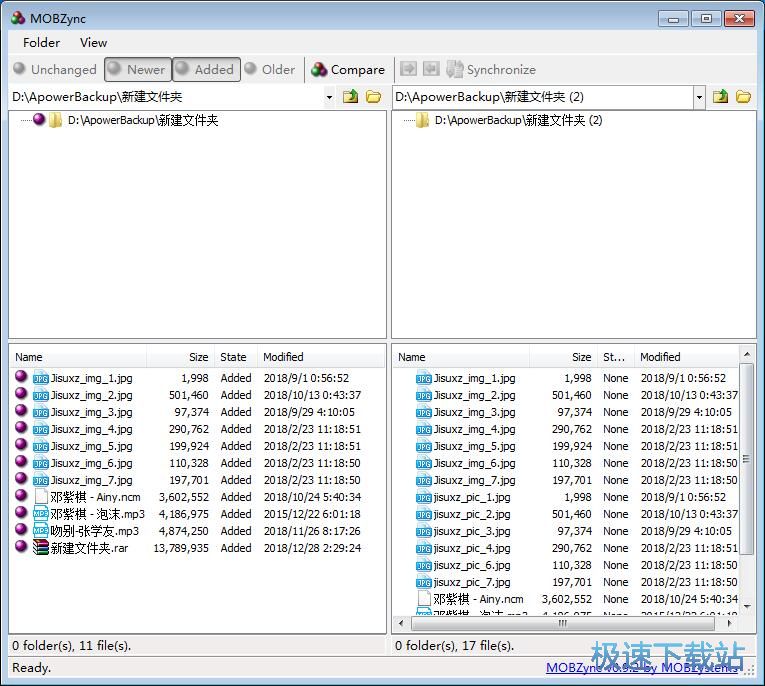The height and width of the screenshot is (686, 765).
Task: Click the left folder path input field
Action: coord(167,97)
